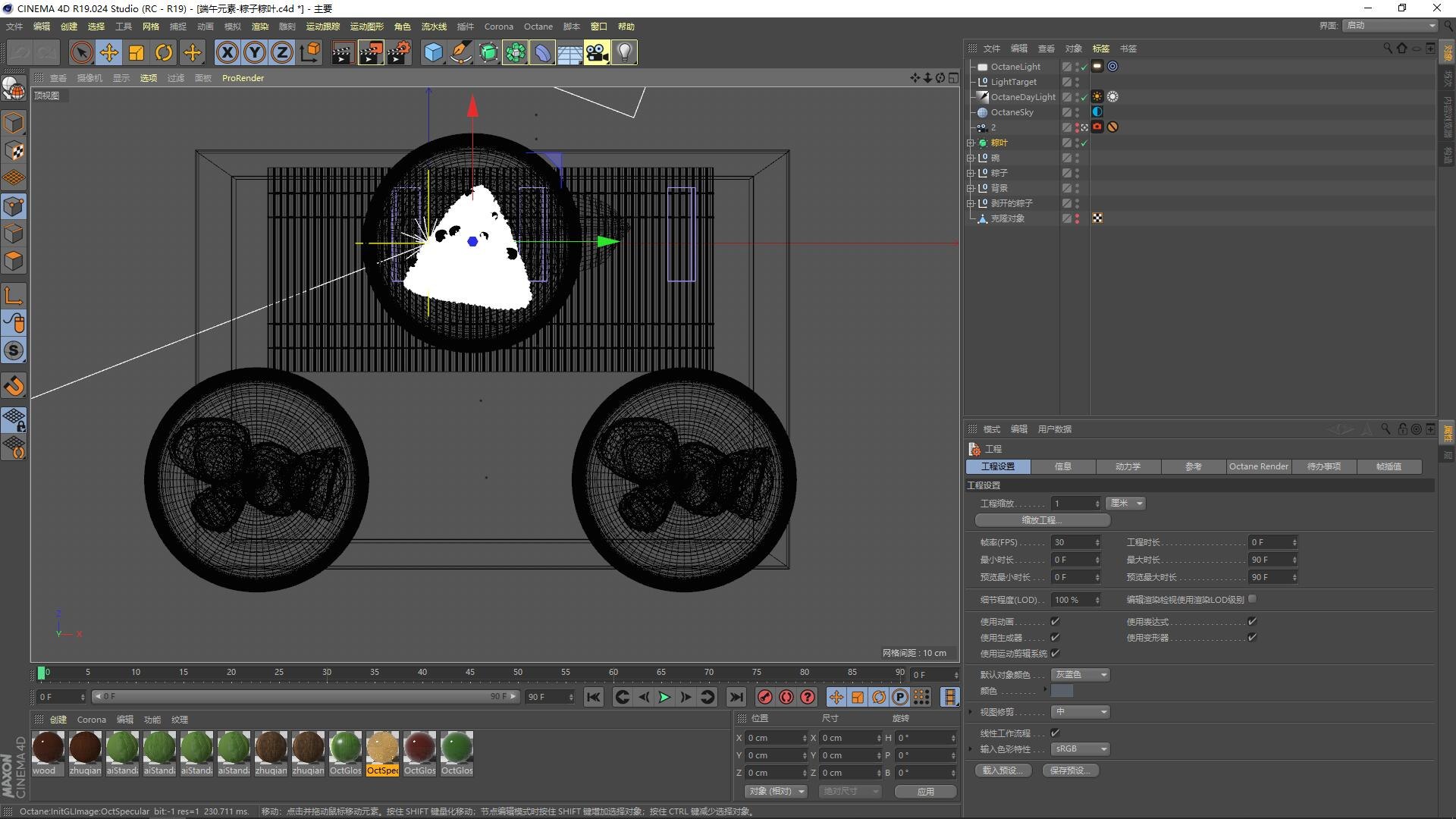Click the 载入预设 button
The width and height of the screenshot is (1456, 819).
coord(1003,770)
